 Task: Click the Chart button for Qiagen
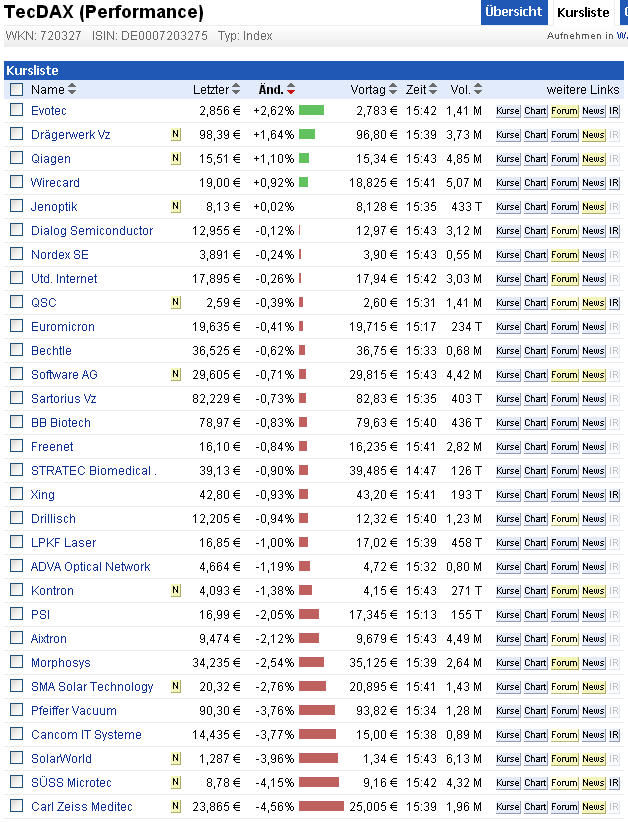535,159
